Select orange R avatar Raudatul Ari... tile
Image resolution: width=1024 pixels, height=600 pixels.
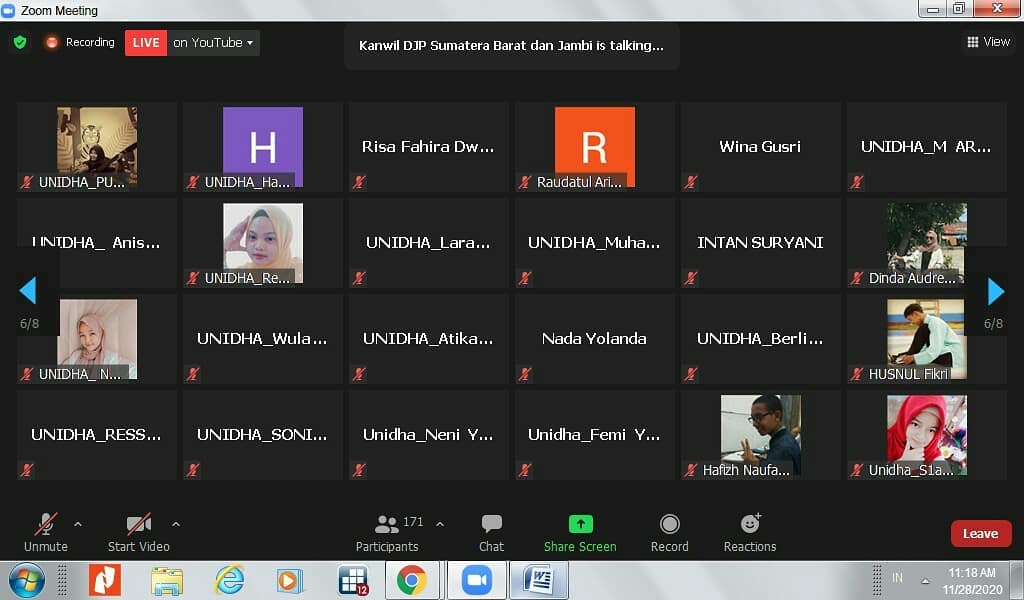594,147
